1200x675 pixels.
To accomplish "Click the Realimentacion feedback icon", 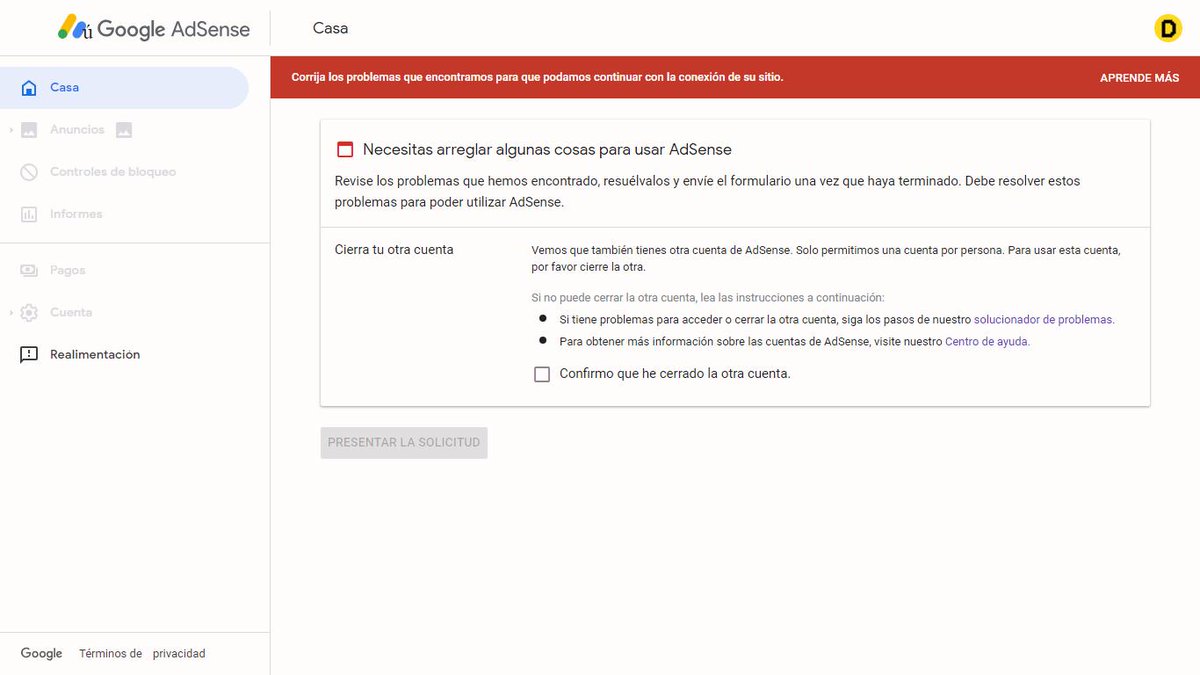I will [29, 354].
